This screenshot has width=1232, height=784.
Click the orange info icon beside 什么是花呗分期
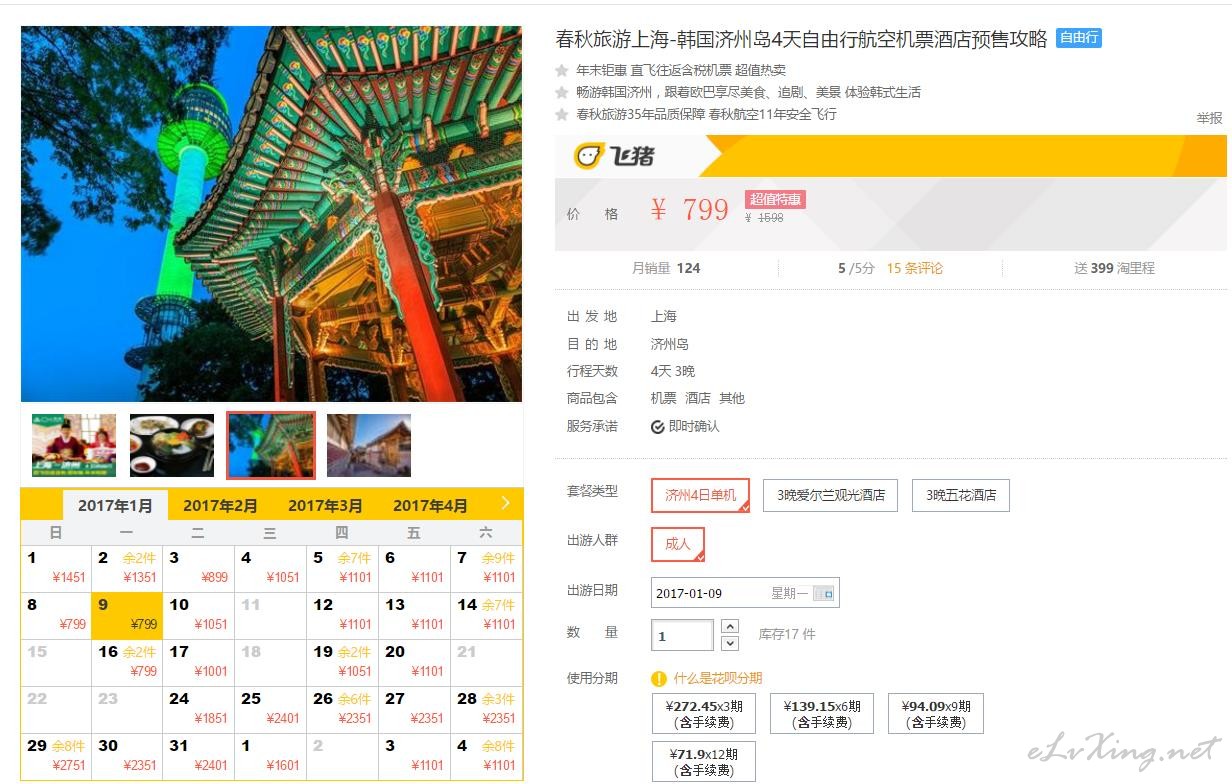pyautogui.click(x=659, y=679)
